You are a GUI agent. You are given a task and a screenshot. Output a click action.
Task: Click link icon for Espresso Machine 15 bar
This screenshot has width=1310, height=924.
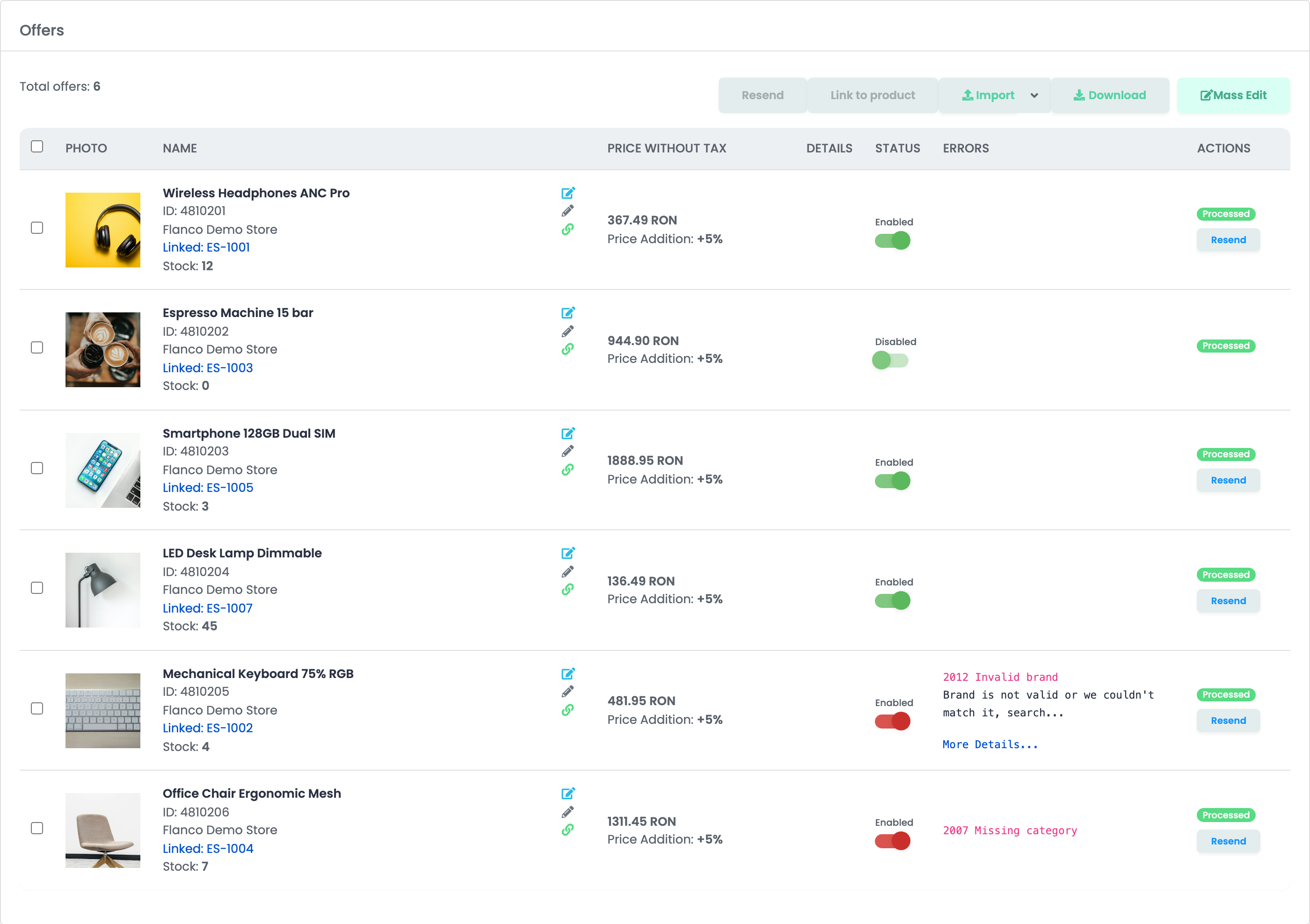(x=568, y=349)
